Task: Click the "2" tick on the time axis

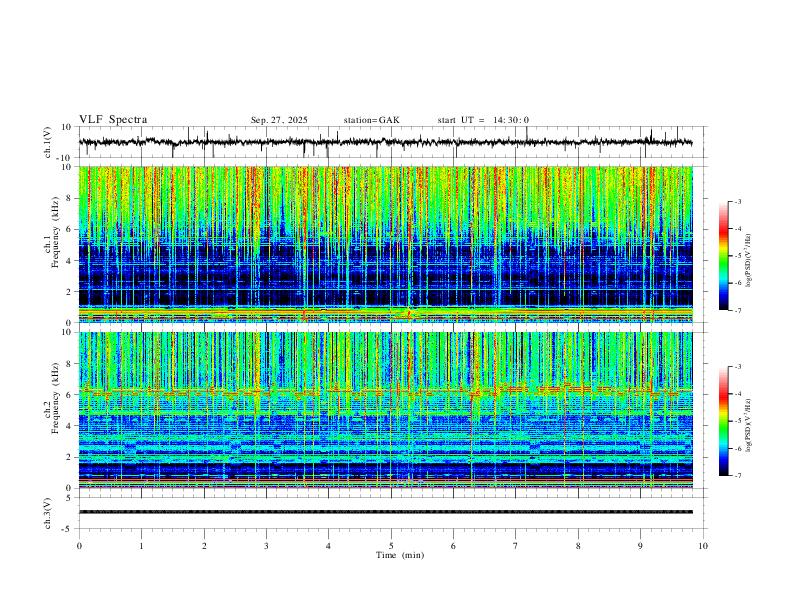Action: point(204,546)
